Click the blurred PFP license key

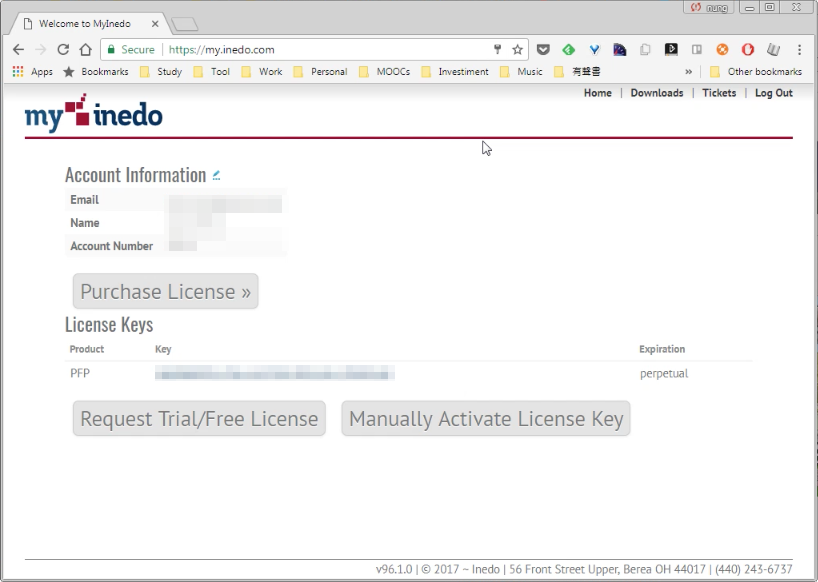coord(274,373)
